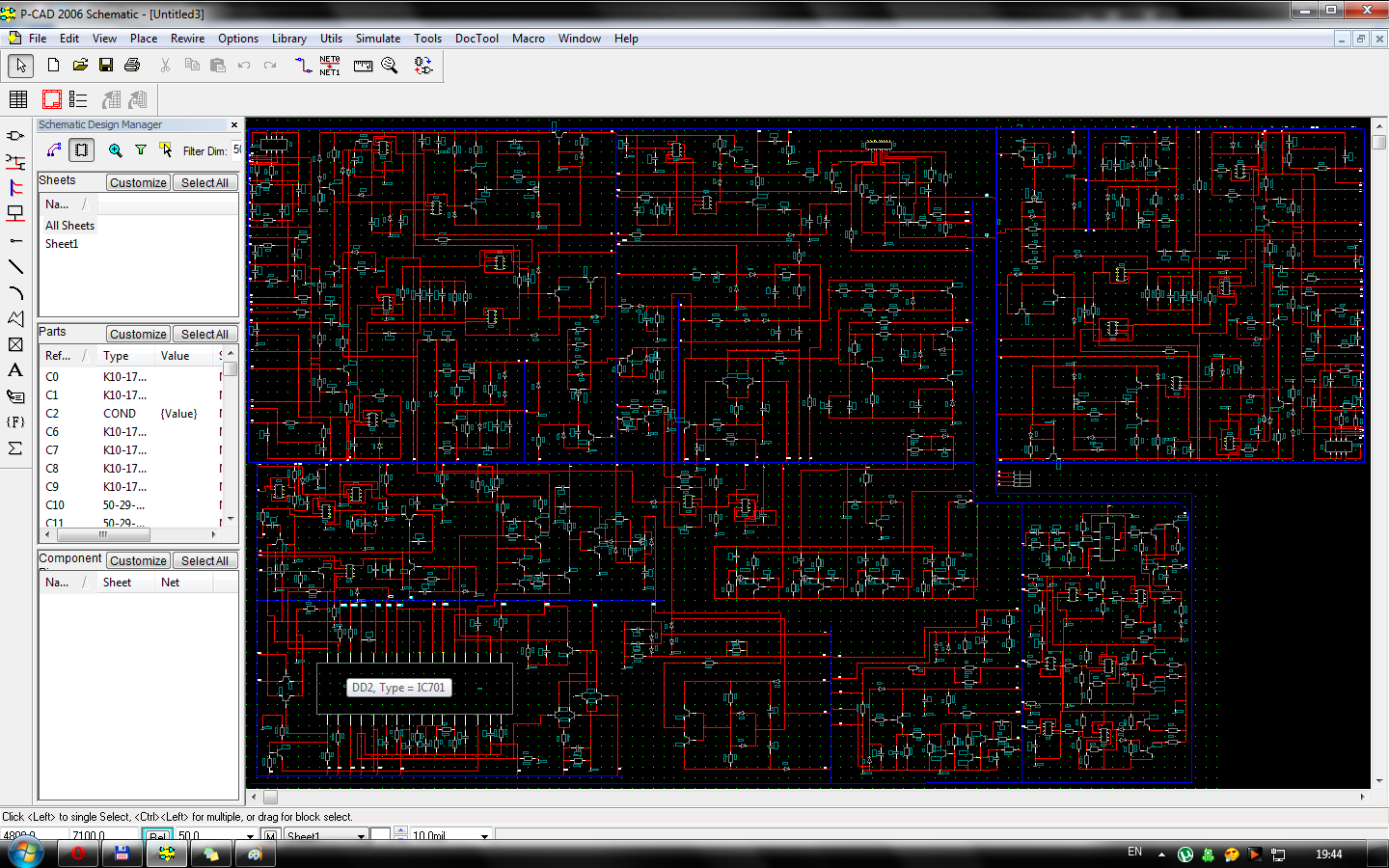Select part C2 row with COND type

133,414
